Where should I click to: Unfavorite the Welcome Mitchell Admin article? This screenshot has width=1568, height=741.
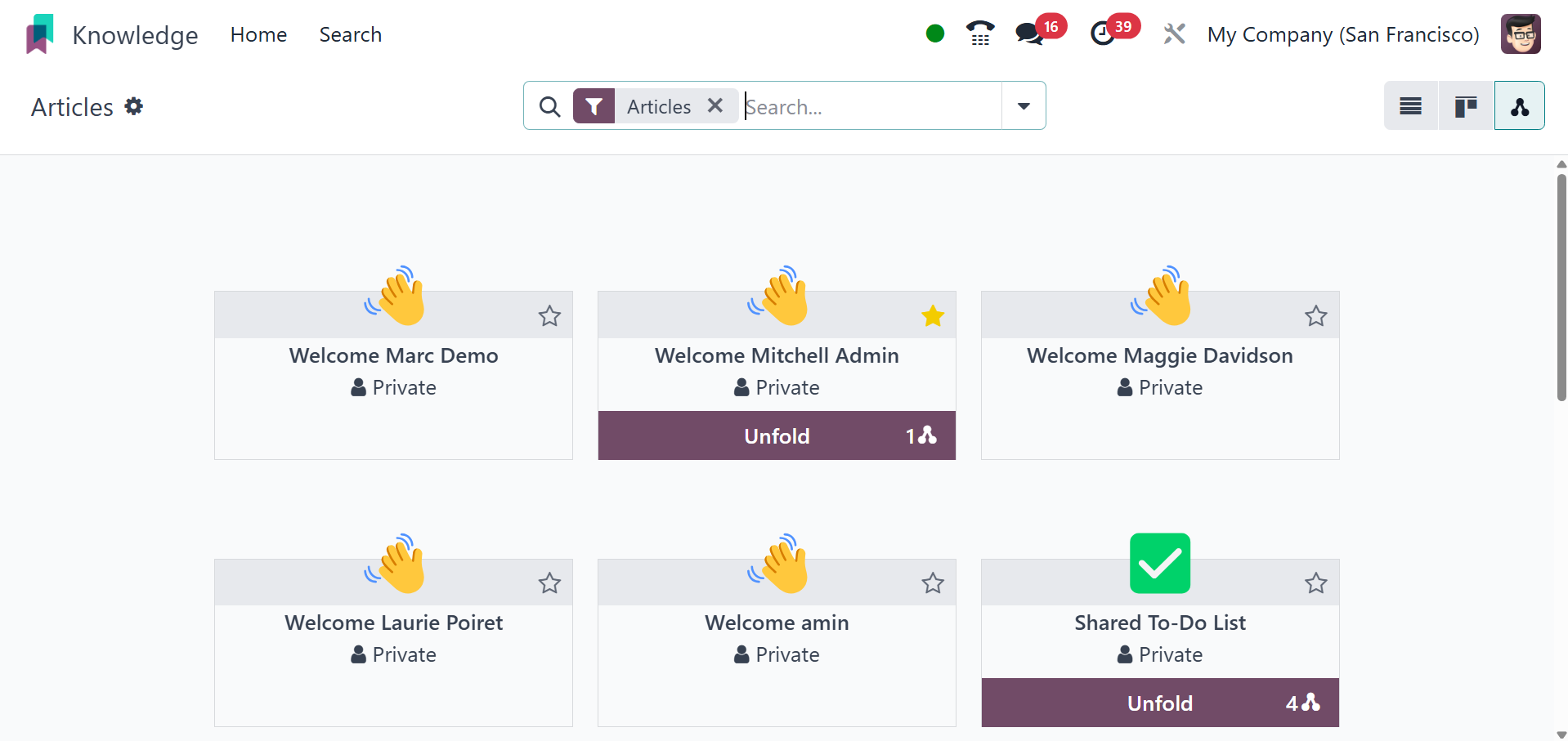(933, 316)
